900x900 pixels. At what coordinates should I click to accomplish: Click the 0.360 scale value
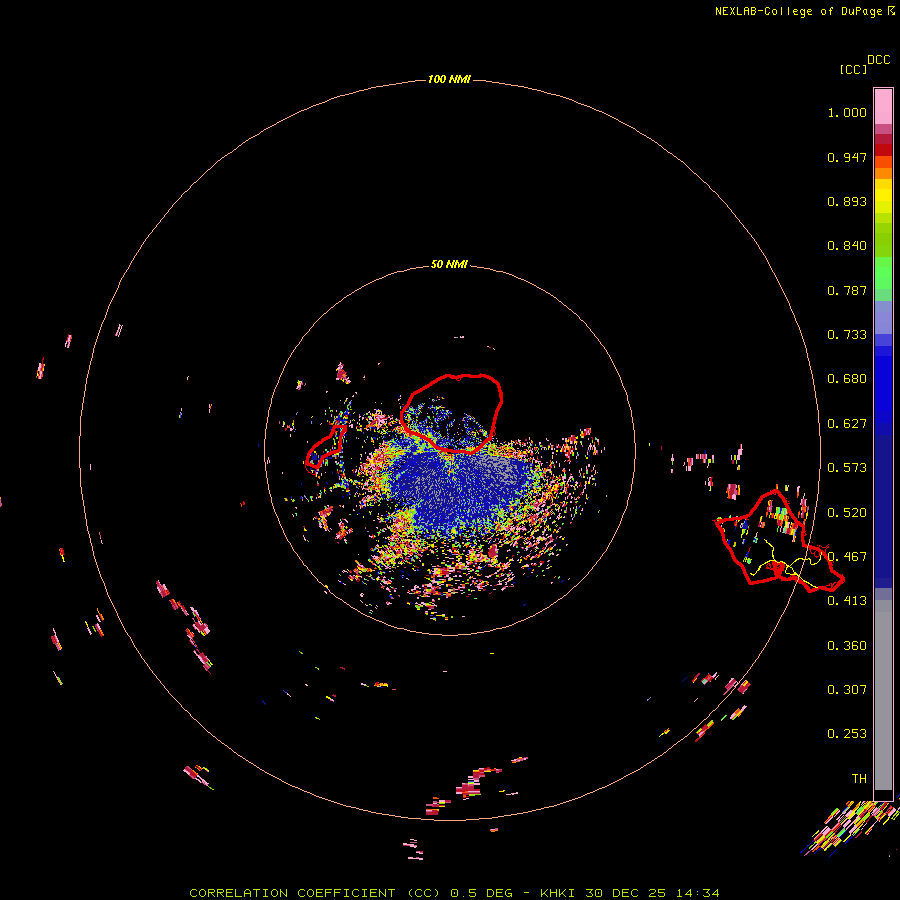tap(847, 646)
